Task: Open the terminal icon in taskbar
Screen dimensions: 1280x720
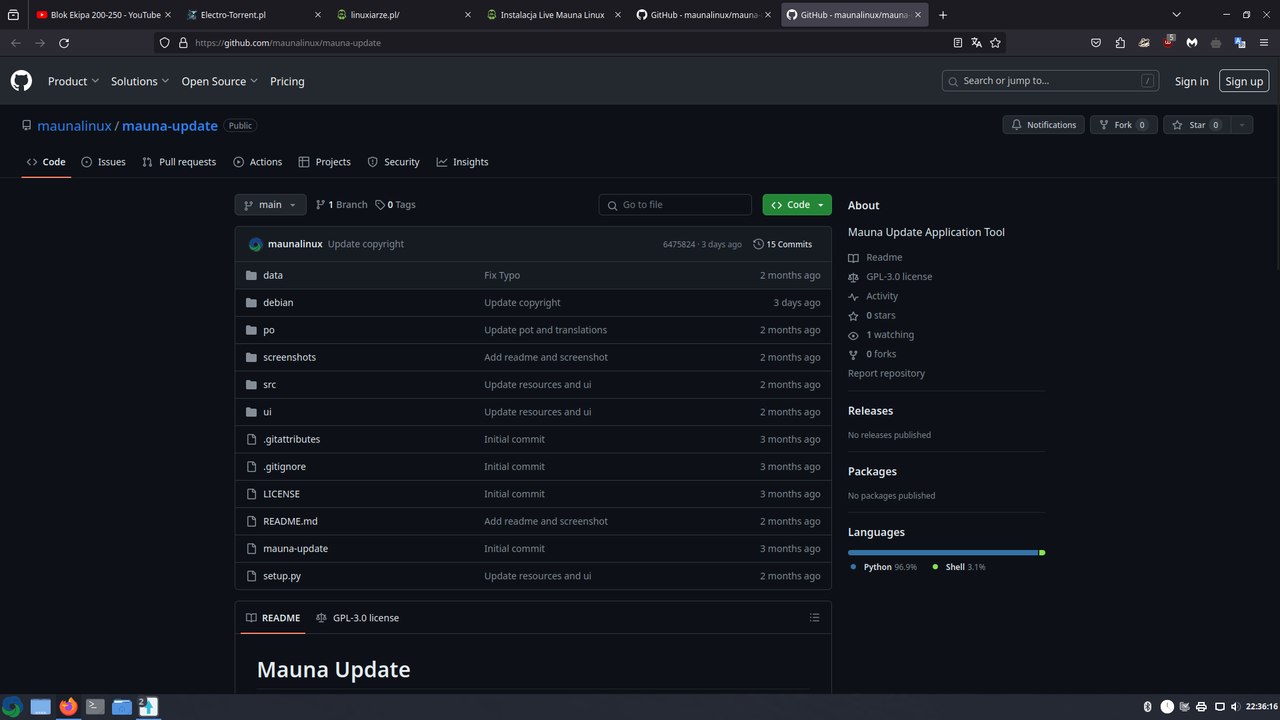Action: [x=95, y=707]
